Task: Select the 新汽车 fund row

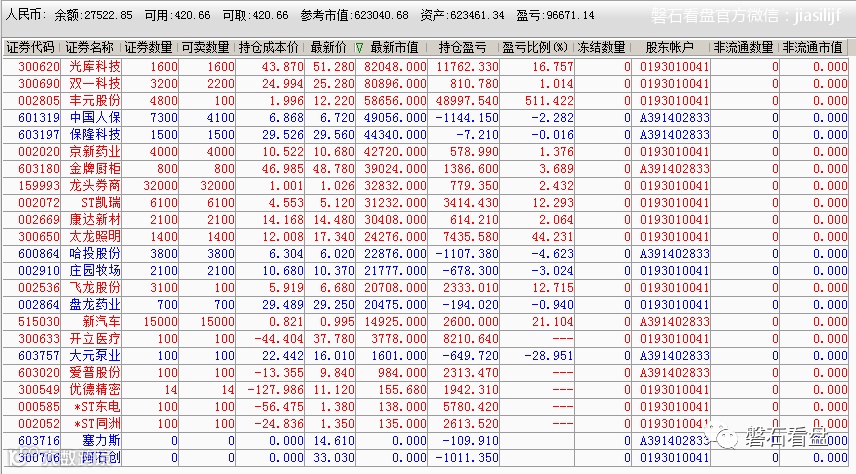Action: (425, 322)
